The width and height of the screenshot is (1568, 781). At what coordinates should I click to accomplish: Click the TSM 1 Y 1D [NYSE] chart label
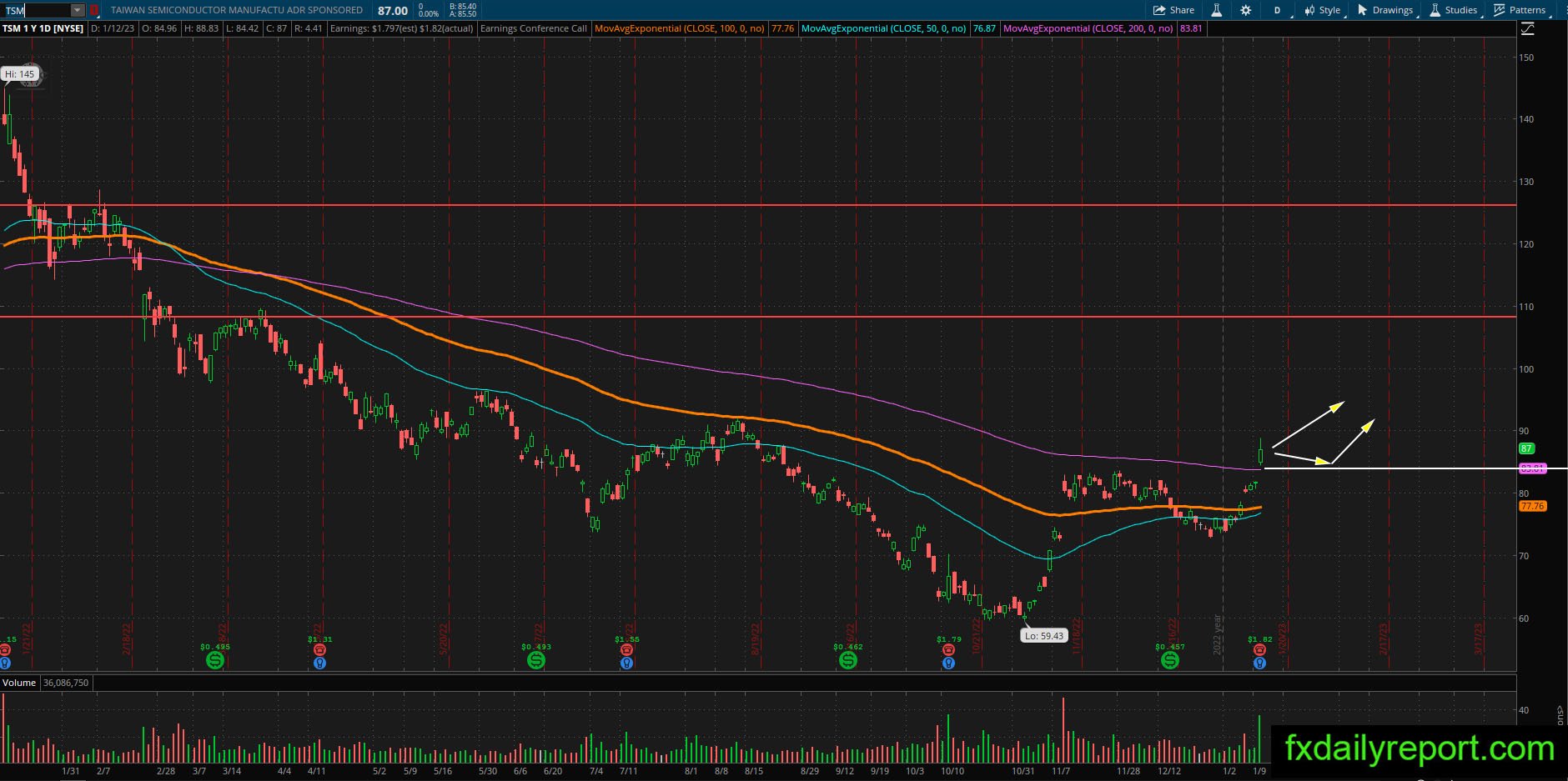(43, 28)
